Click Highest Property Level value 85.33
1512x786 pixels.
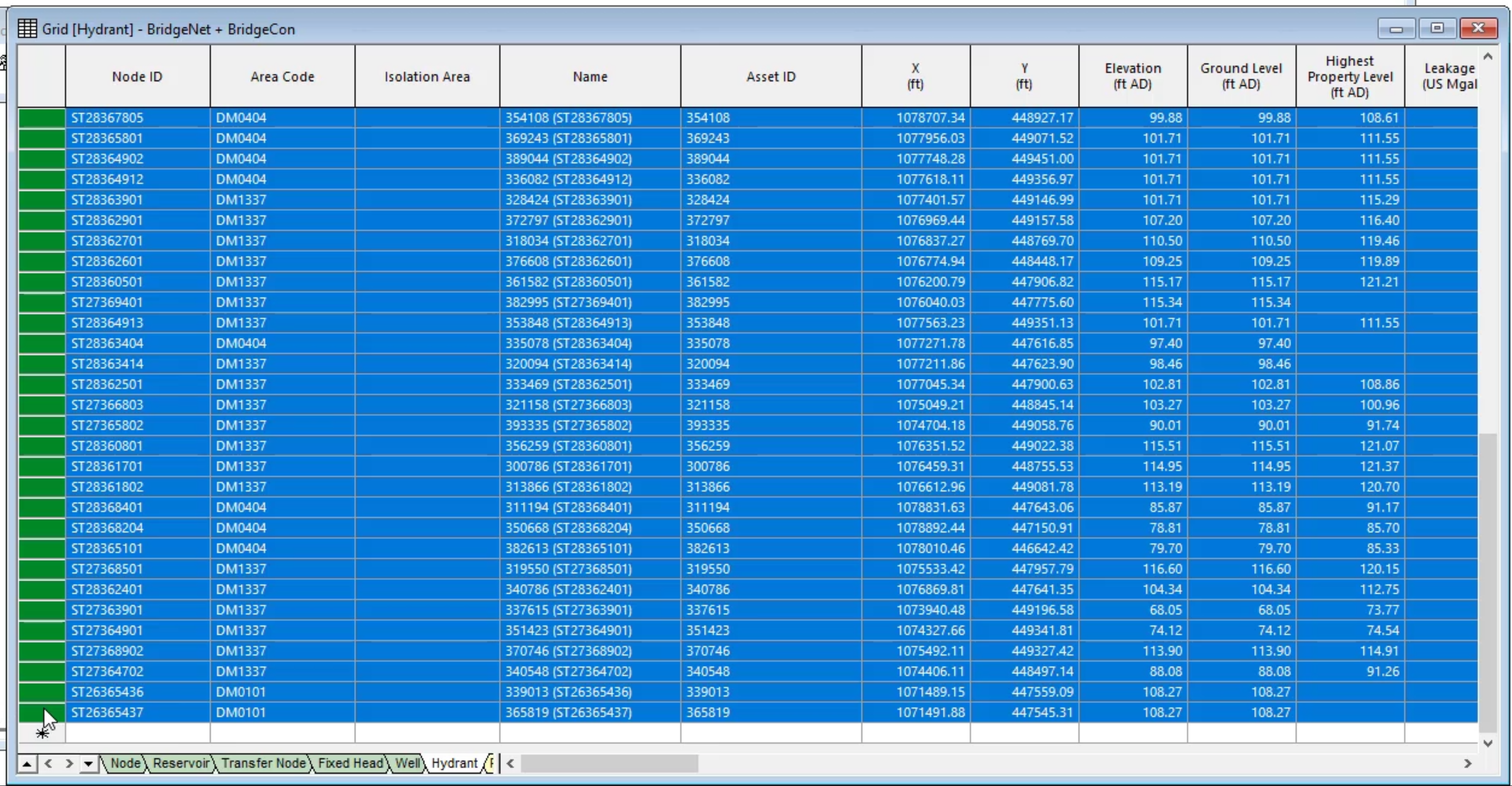coord(1350,549)
